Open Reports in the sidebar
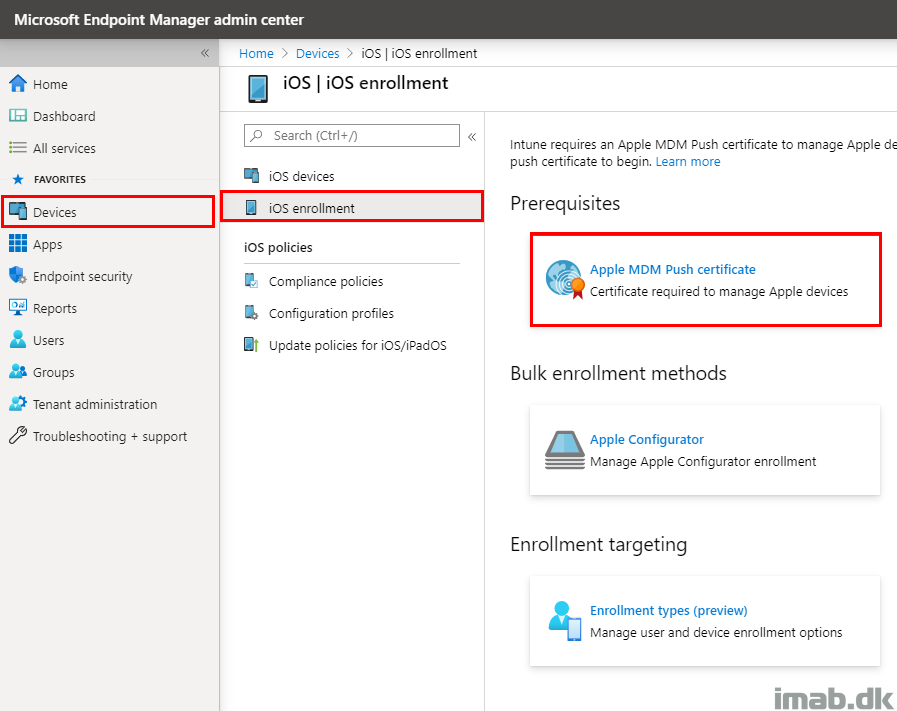The width and height of the screenshot is (897, 711). coord(54,308)
